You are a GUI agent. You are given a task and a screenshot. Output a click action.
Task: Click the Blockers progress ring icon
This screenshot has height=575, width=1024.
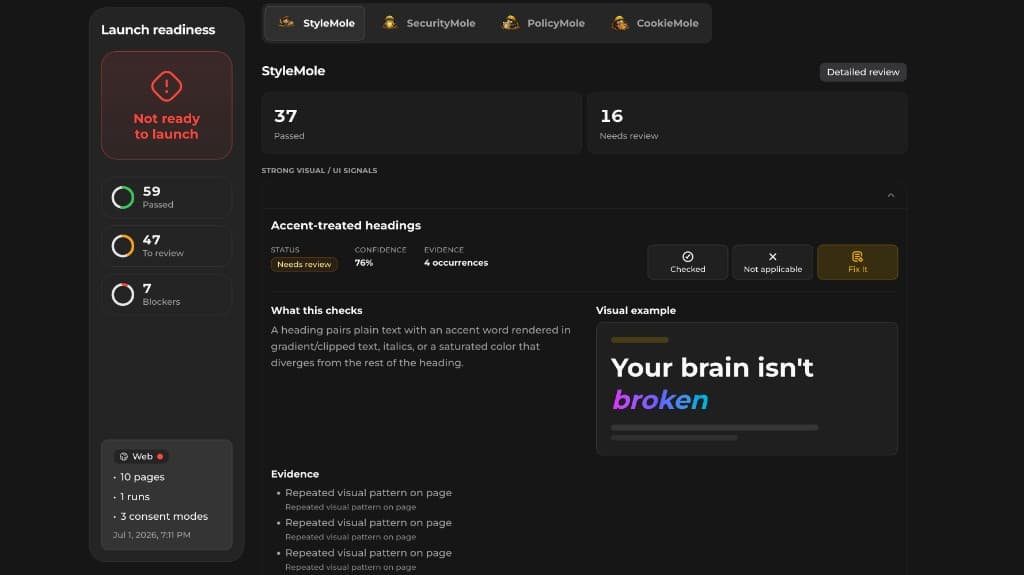[x=123, y=295]
